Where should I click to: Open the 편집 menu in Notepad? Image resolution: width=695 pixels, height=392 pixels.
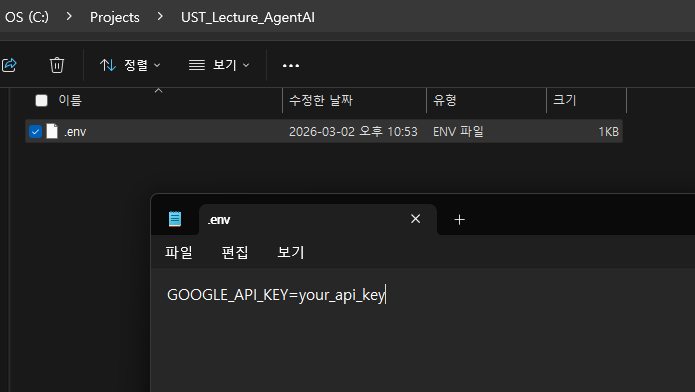tap(234, 252)
